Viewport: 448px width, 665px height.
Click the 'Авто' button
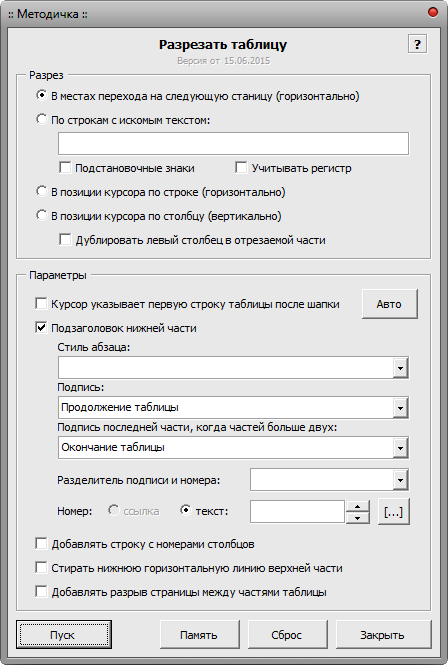point(389,304)
